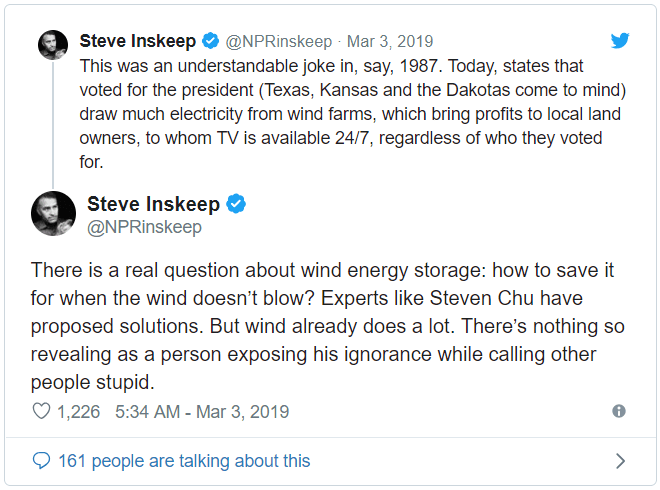The height and width of the screenshot is (490, 660).
Task: Expand conversation with right chevron arrow
Action: pyautogui.click(x=620, y=461)
